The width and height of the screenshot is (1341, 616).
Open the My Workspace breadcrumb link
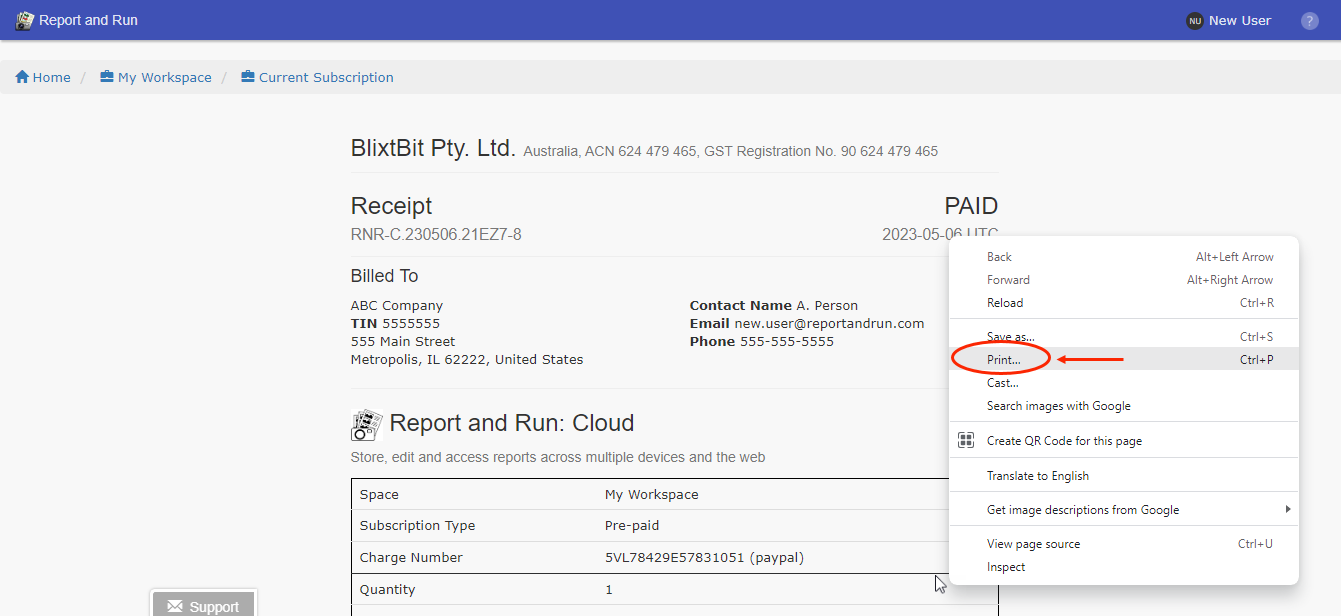164,77
